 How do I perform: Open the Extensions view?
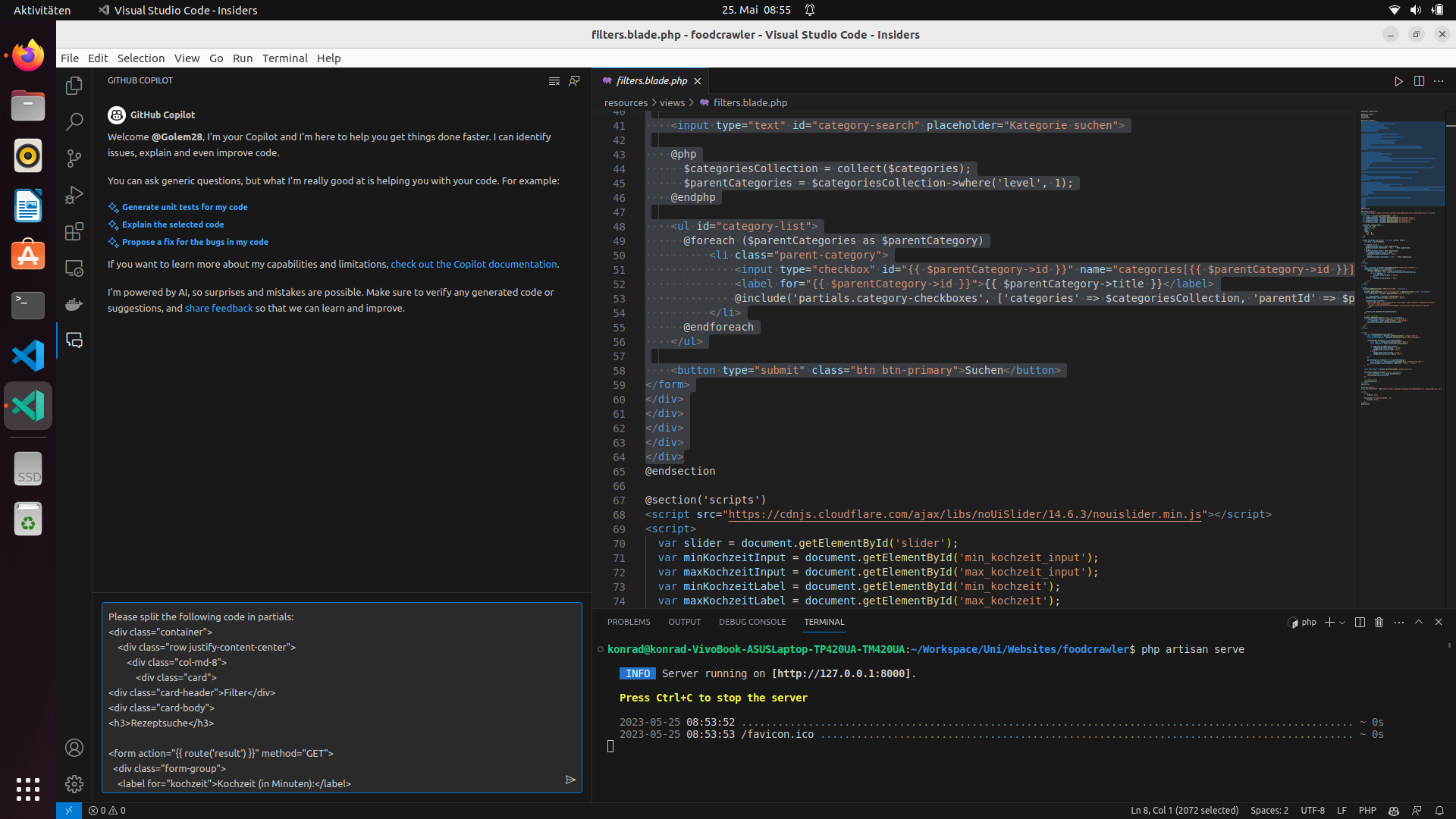click(74, 231)
